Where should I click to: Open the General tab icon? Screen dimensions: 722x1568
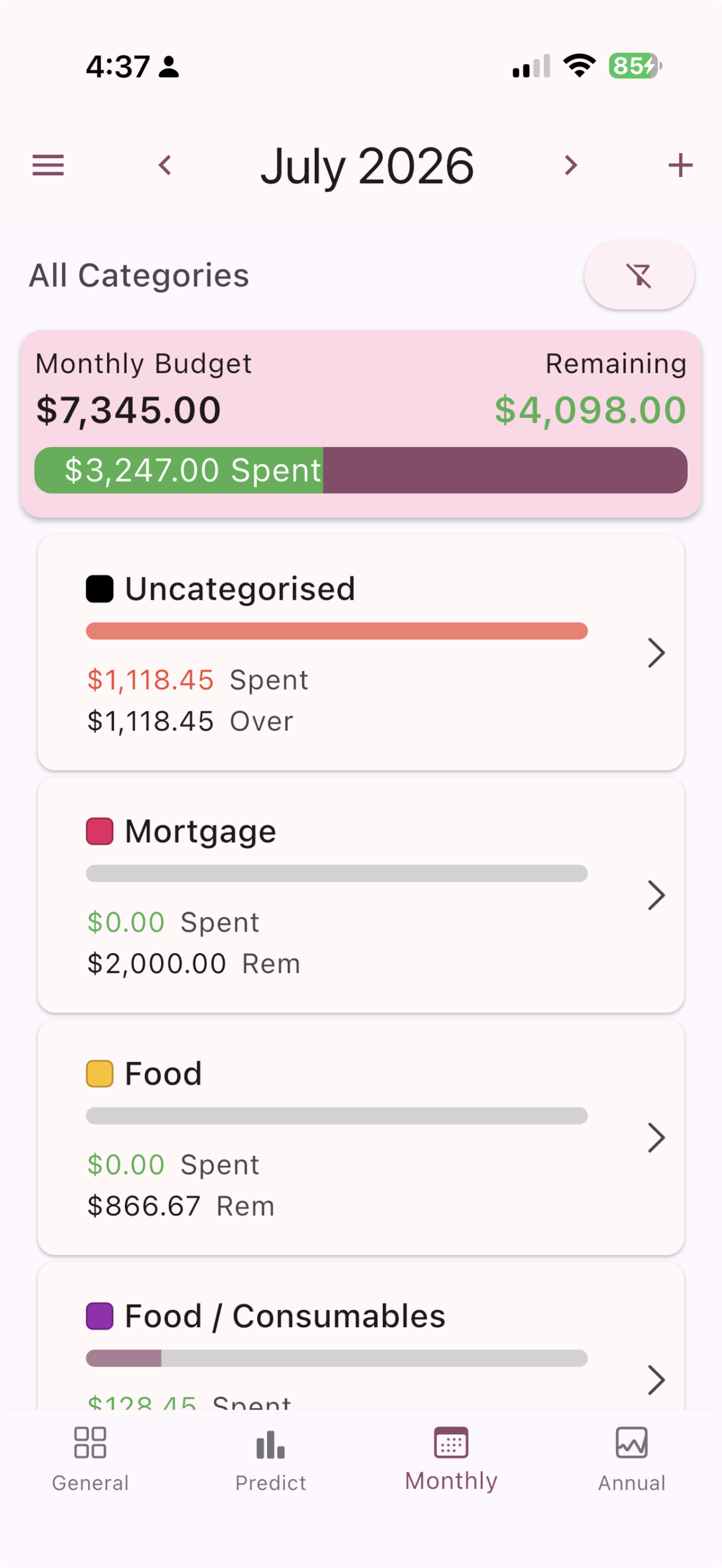coord(90,1442)
